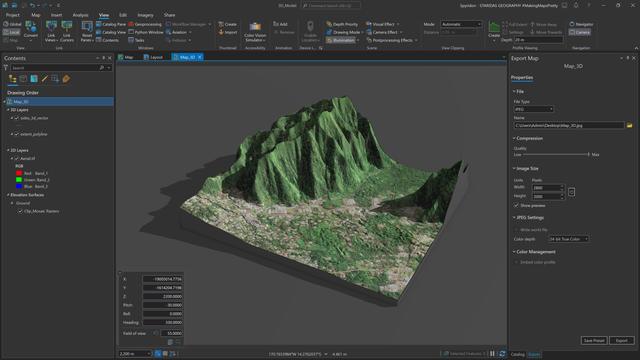Switch to Catalog pane tab at bottom
Screen dimensions: 640x360
click(518, 354)
